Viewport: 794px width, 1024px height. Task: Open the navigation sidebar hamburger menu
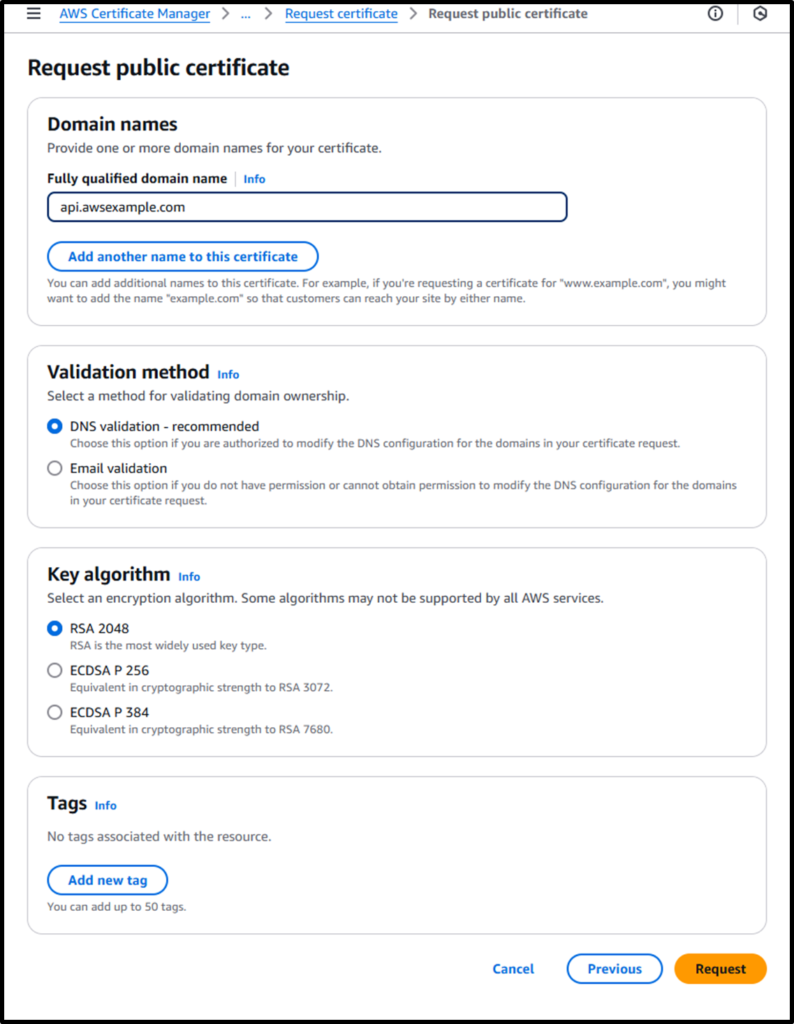[x=33, y=13]
